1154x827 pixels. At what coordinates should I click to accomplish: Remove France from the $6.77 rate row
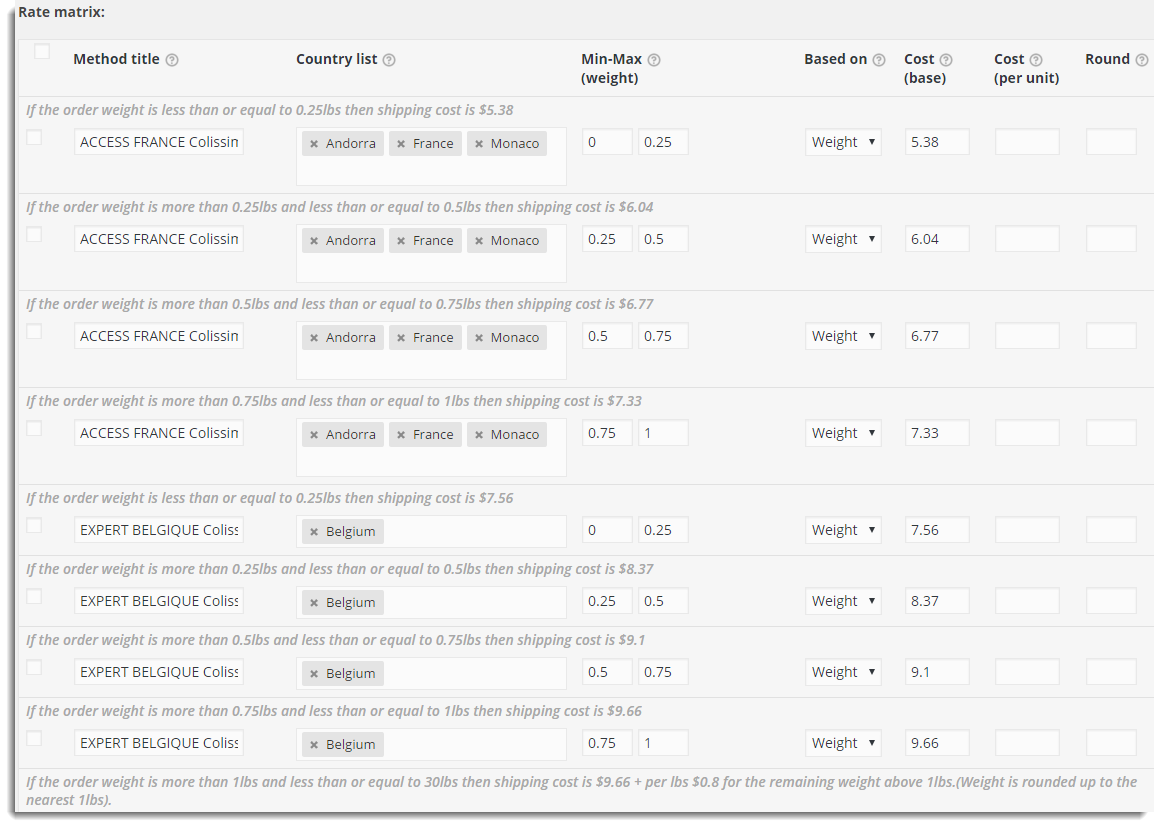401,338
